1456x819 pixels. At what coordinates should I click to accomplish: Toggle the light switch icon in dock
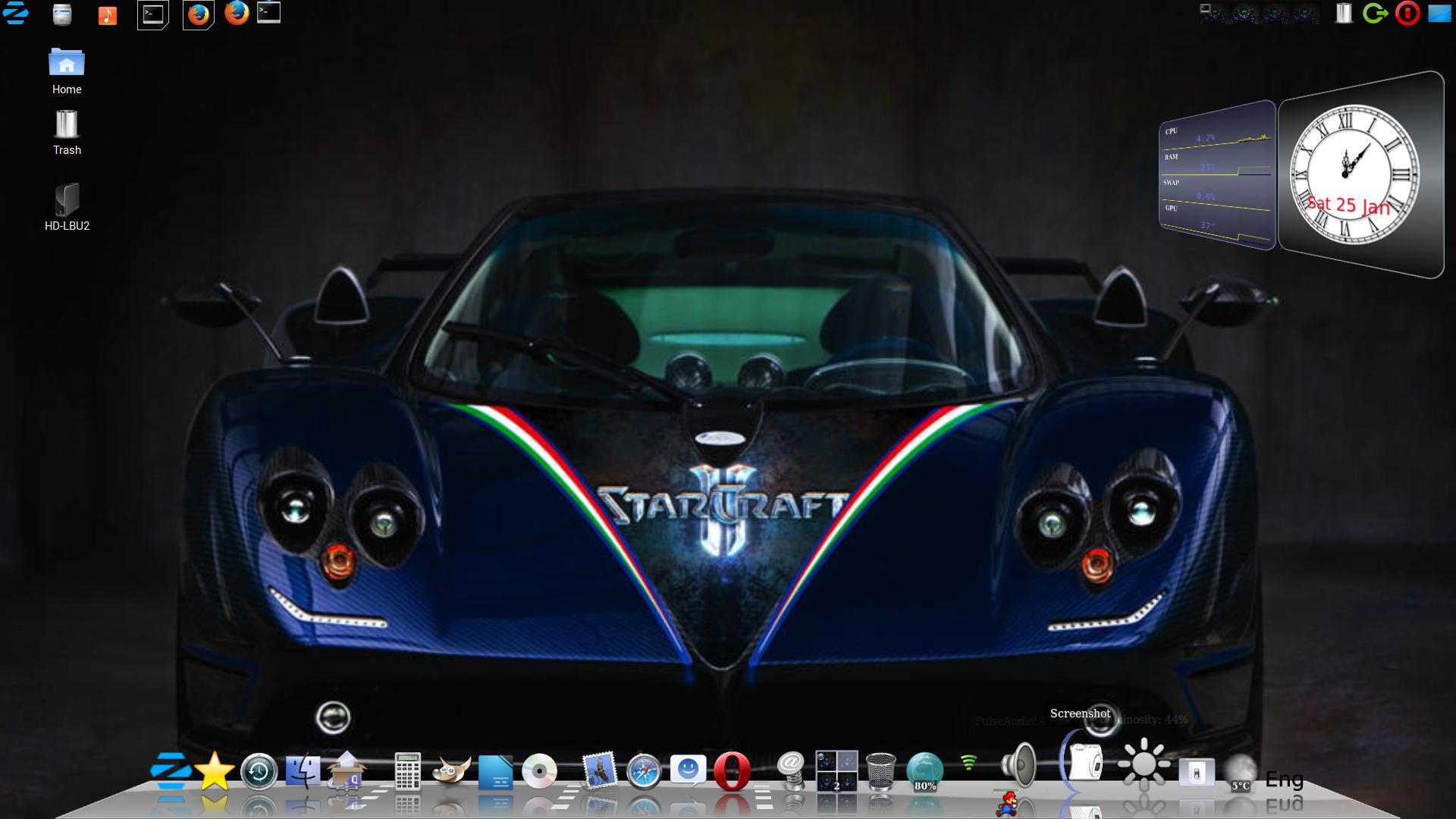click(x=1197, y=773)
